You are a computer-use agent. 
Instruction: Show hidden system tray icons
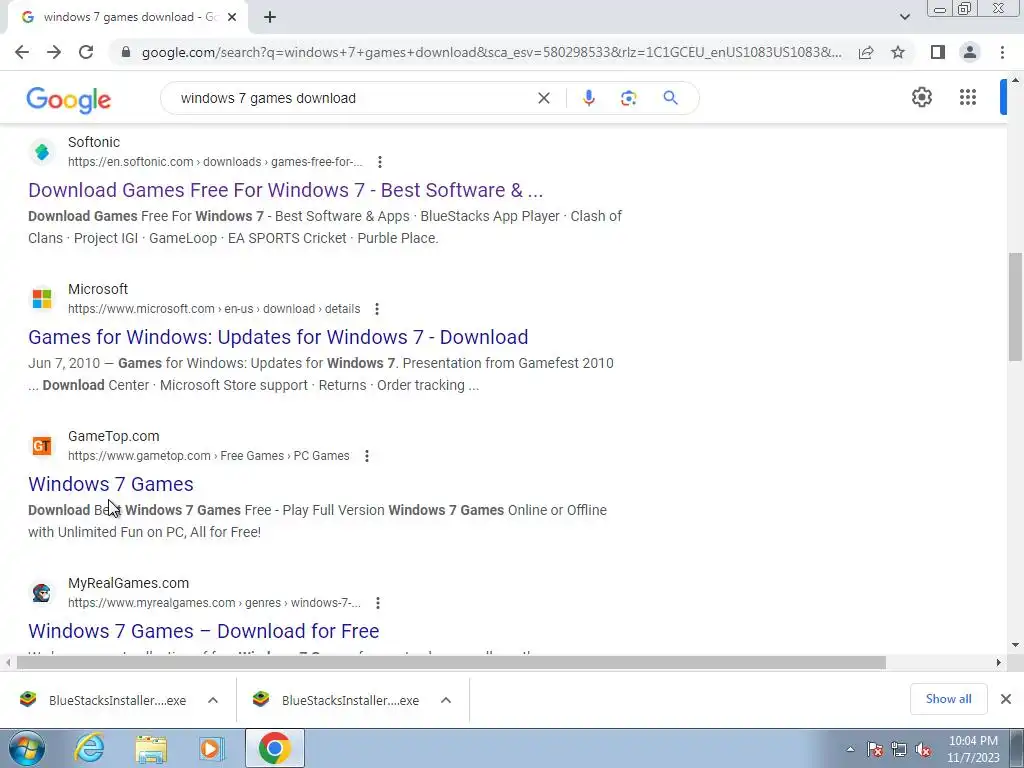point(850,749)
